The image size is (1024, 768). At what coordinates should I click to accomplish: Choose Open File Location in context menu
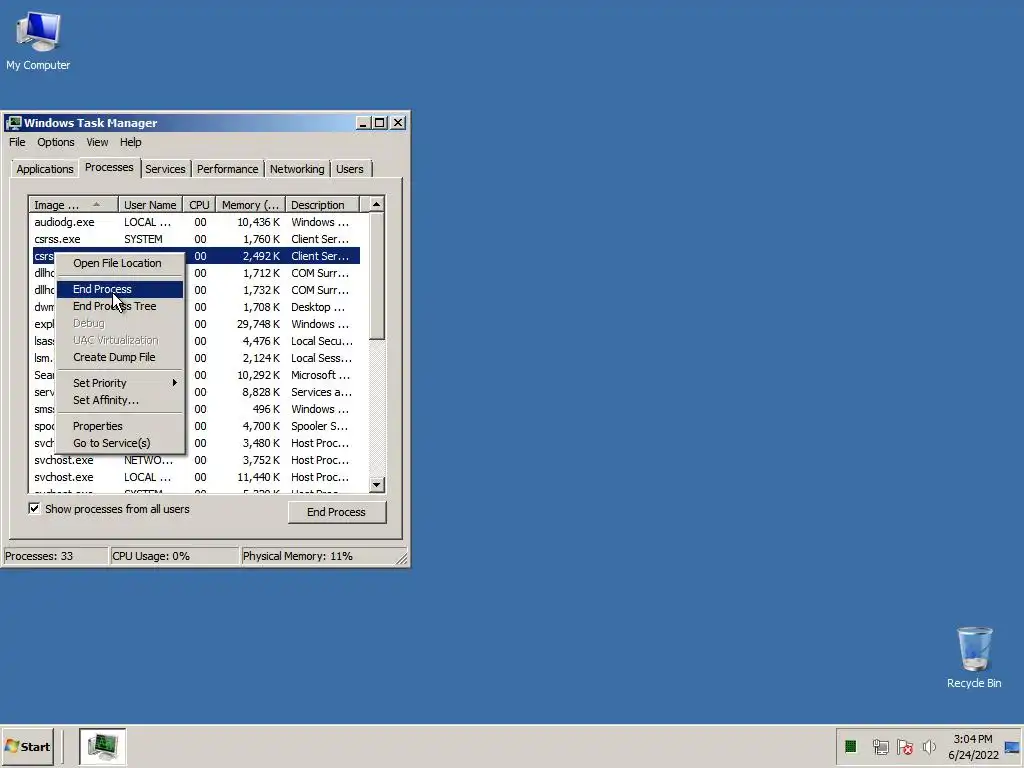click(120, 263)
